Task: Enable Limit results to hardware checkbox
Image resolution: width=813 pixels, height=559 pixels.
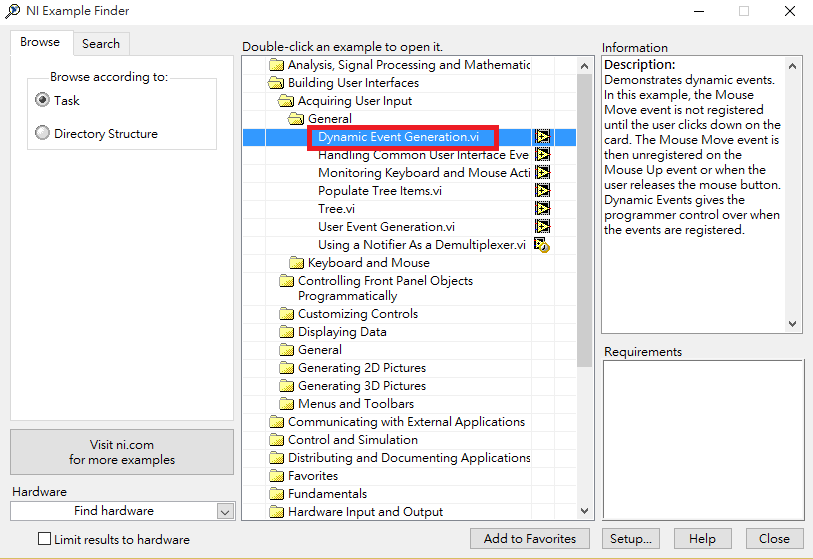Action: [45, 539]
